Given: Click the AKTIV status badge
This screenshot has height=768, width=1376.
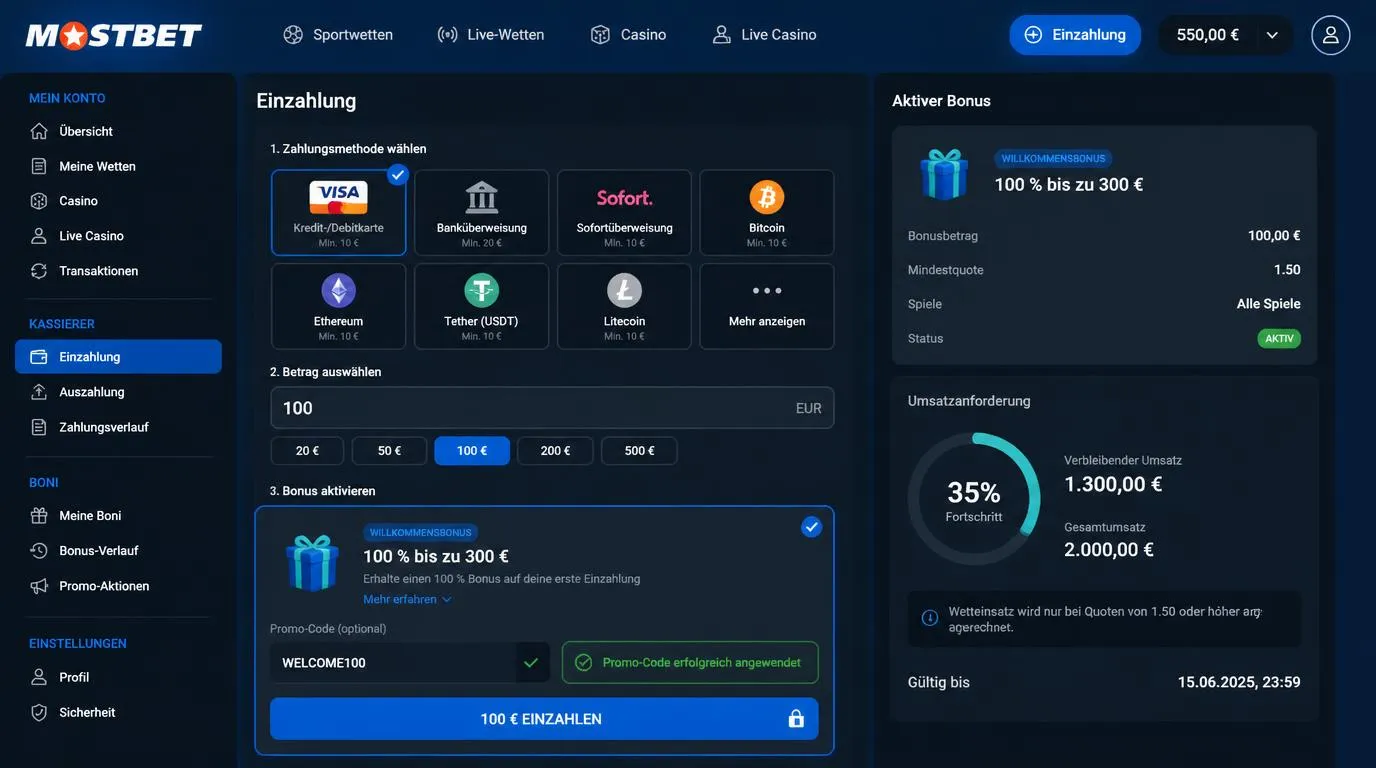Looking at the screenshot, I should tap(1279, 339).
